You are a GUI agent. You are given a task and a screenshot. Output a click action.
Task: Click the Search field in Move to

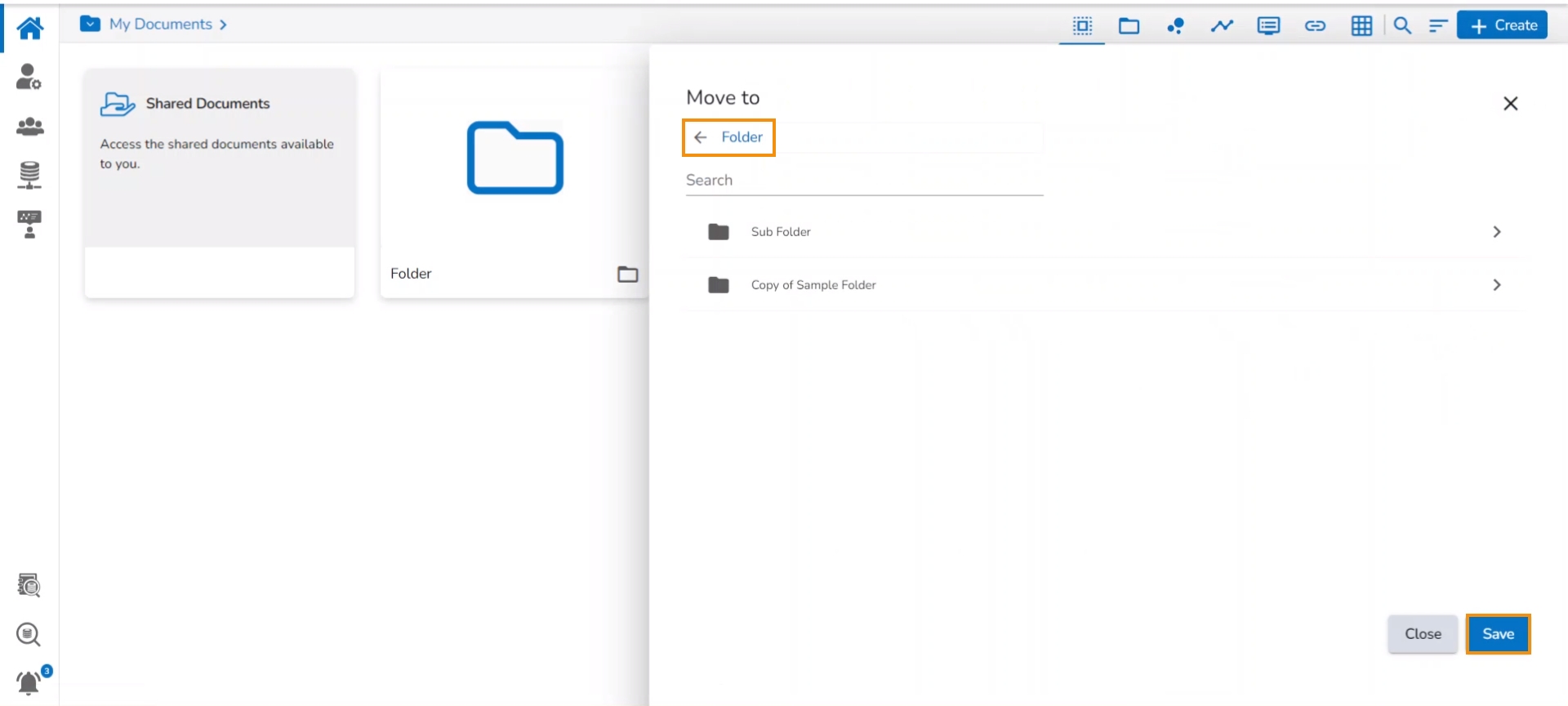click(x=864, y=181)
